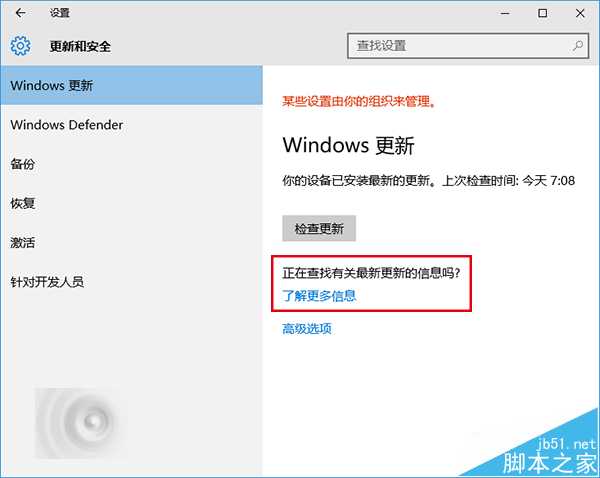600x478 pixels.
Task: Click the back arrow icon
Action: click(x=20, y=13)
